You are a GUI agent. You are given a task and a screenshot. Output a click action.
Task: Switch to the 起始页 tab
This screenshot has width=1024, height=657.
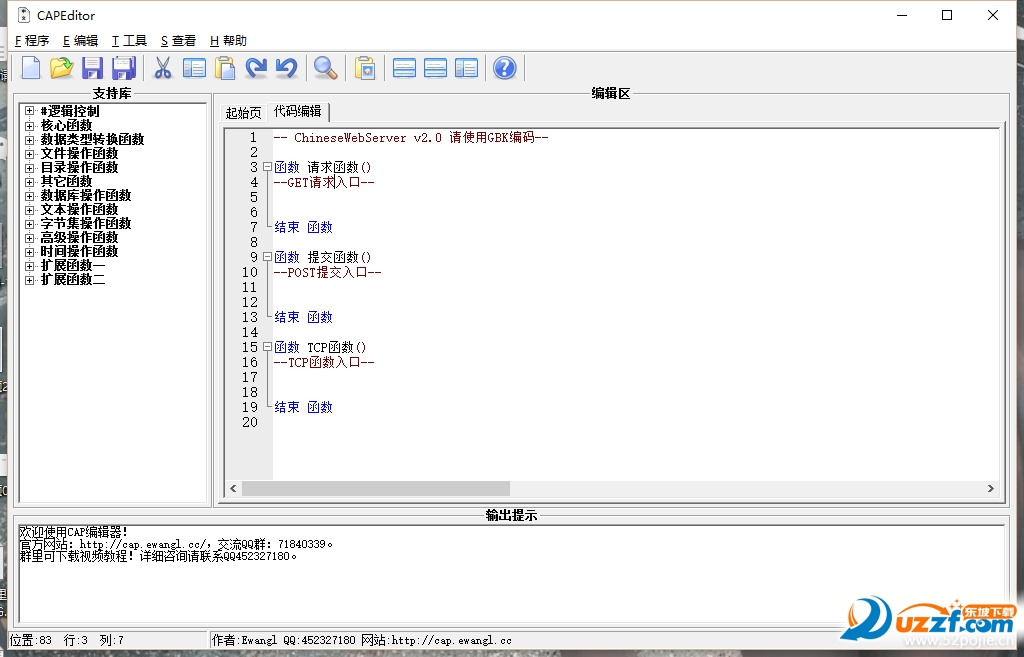click(x=244, y=113)
